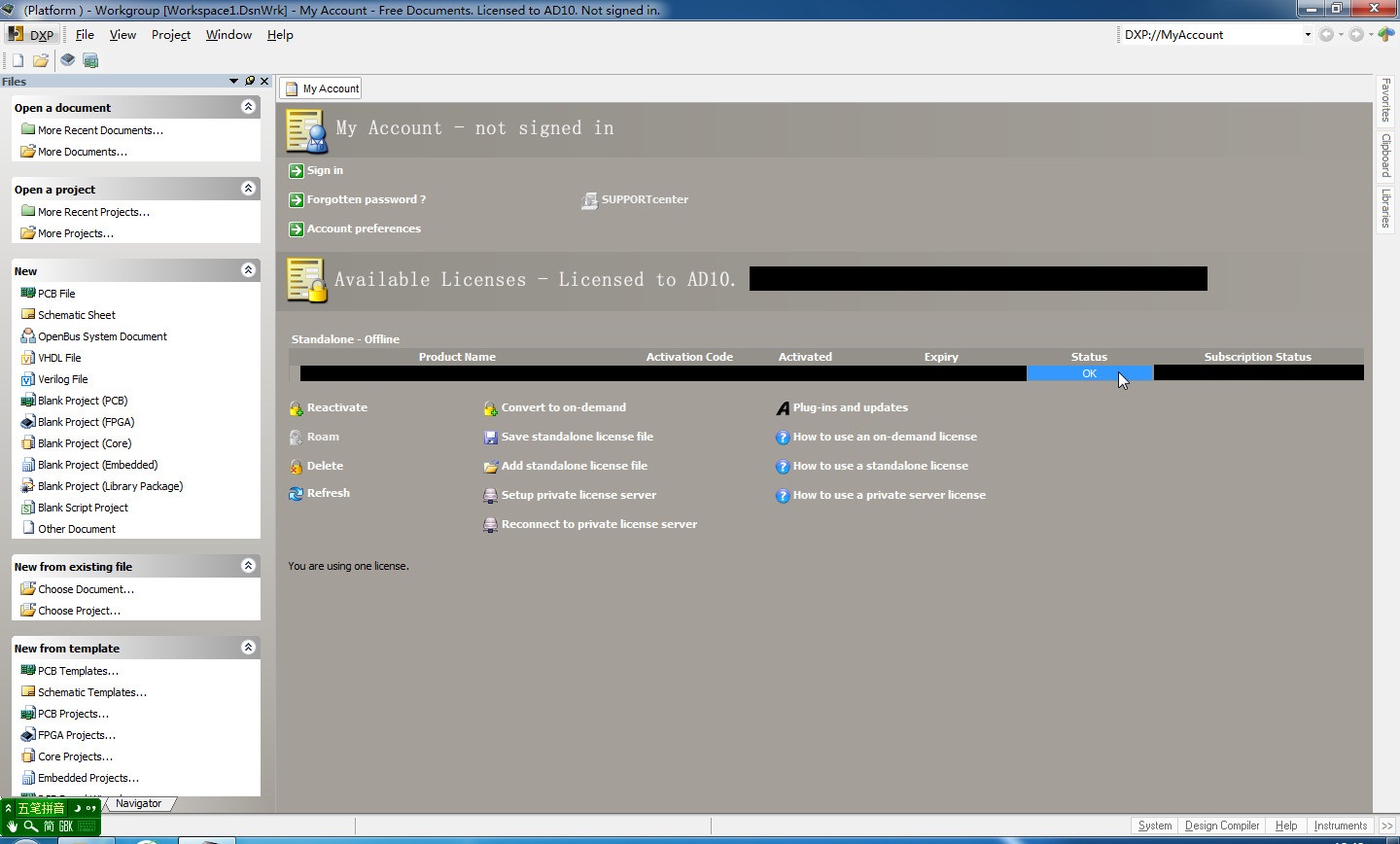1400x844 pixels.
Task: Click the Forgotten password arrow icon
Action: point(297,200)
